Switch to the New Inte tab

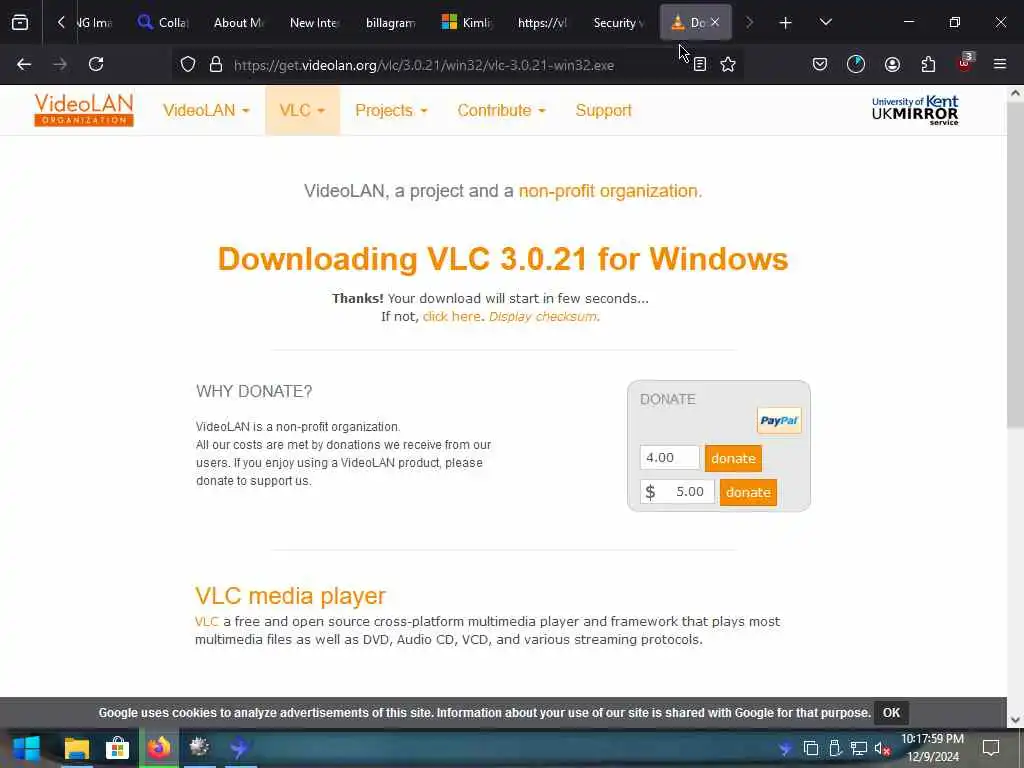pos(314,23)
